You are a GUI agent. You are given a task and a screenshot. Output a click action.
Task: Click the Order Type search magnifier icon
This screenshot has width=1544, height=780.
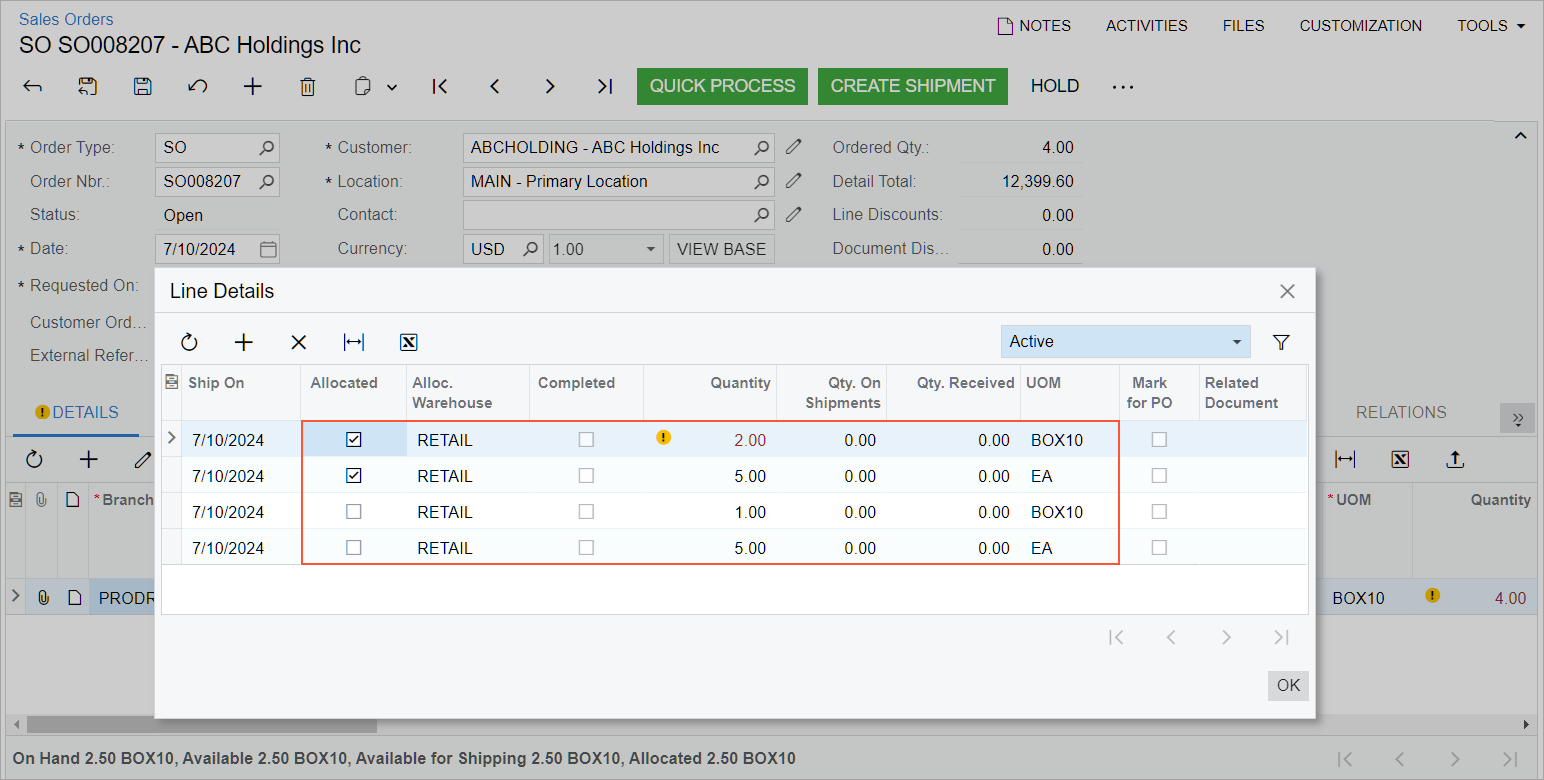pos(267,148)
